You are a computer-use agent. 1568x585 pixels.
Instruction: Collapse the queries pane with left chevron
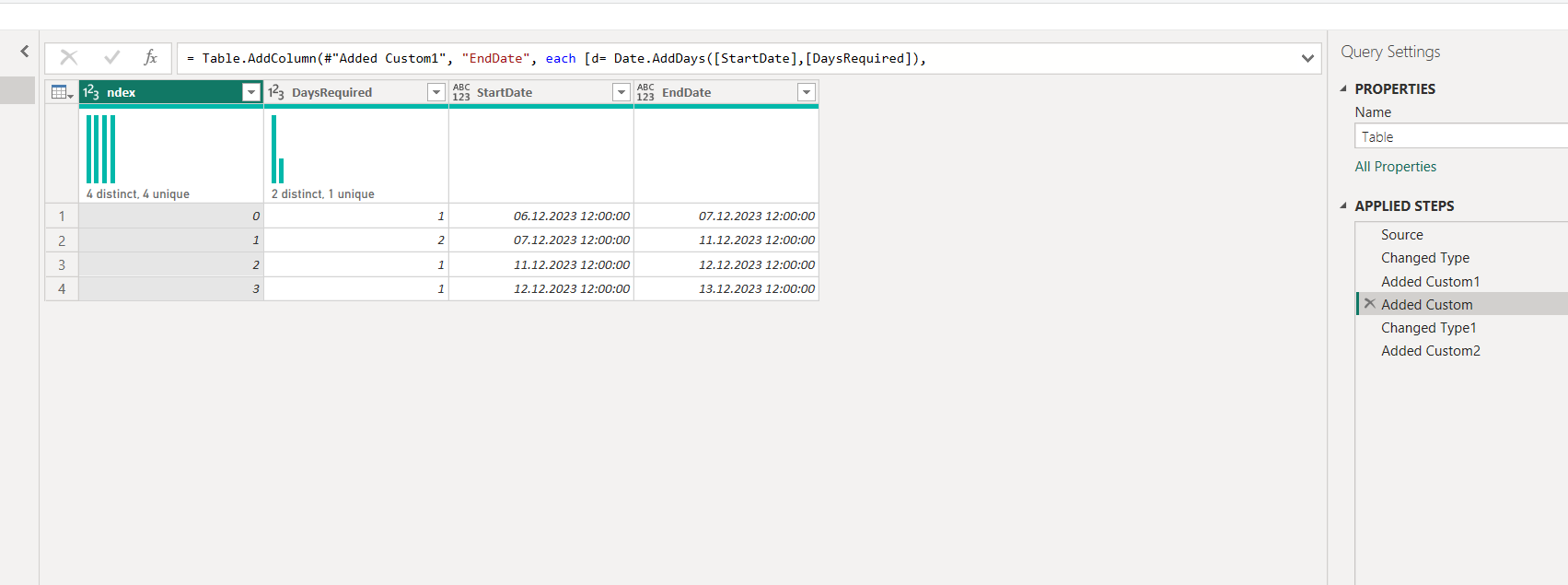point(25,52)
